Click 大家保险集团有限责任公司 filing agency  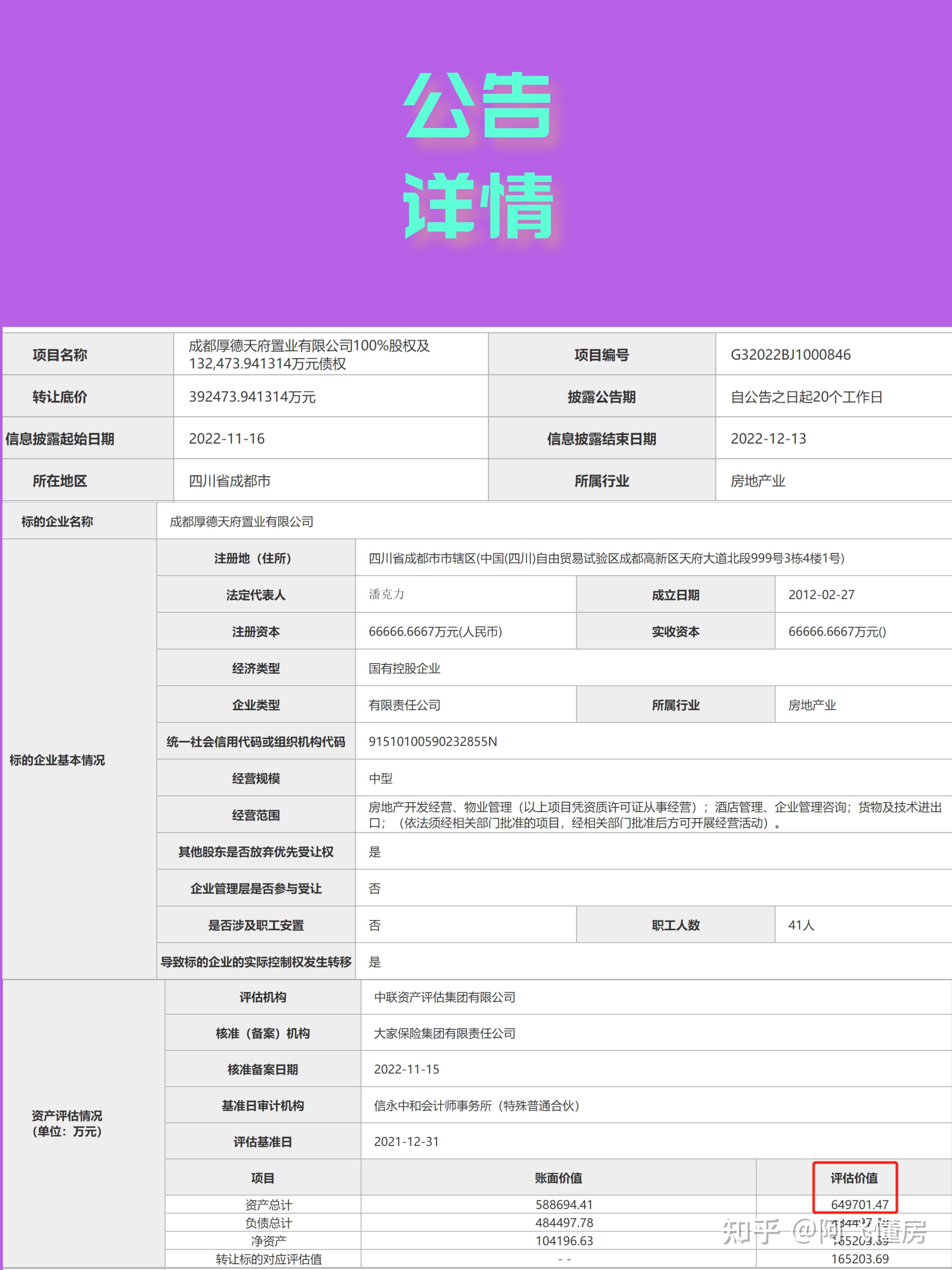pyautogui.click(x=444, y=1033)
